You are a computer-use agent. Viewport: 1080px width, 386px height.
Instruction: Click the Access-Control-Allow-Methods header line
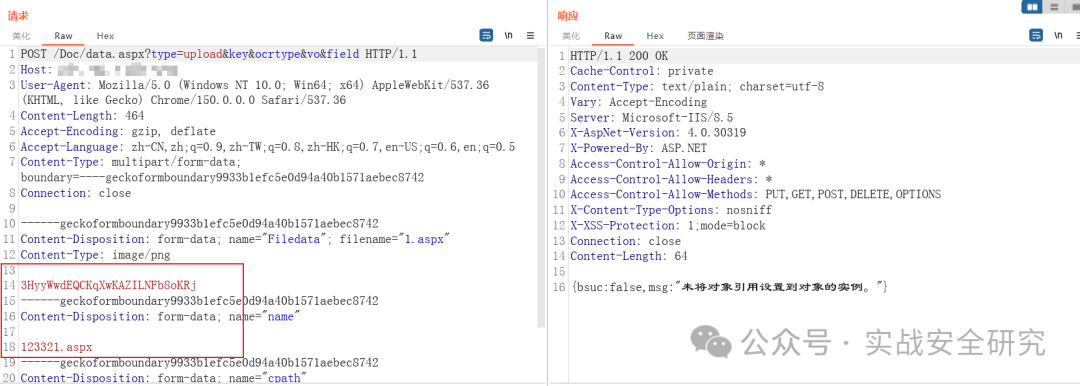tap(756, 194)
